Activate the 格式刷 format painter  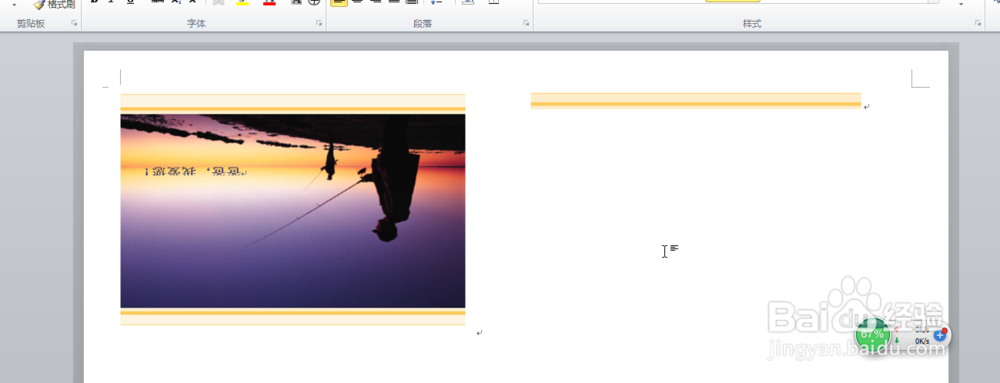pos(54,4)
